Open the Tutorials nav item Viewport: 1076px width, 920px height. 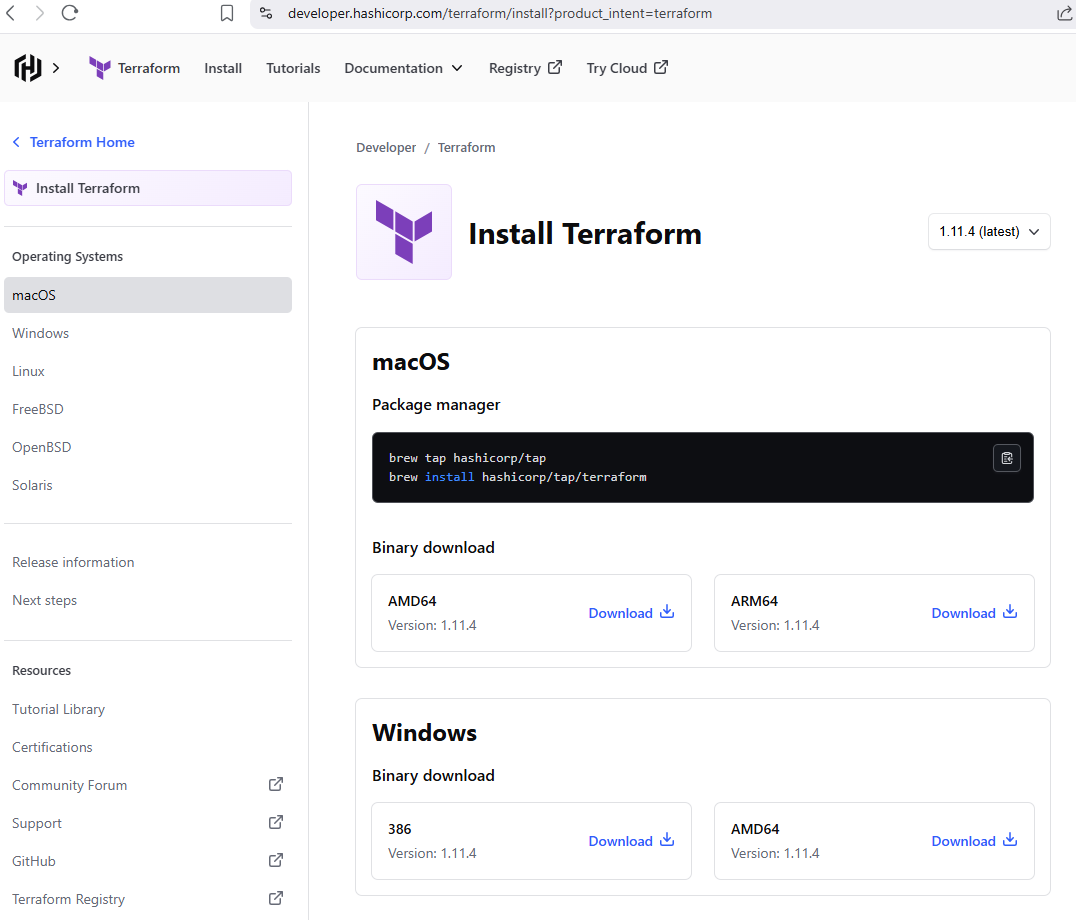(293, 68)
